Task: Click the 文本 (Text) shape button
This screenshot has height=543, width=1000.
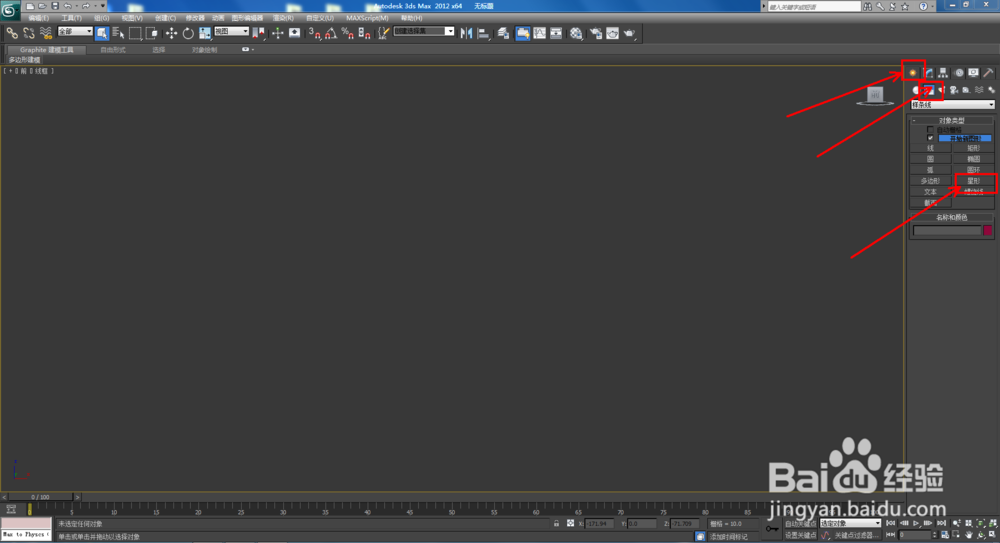Action: pos(930,192)
